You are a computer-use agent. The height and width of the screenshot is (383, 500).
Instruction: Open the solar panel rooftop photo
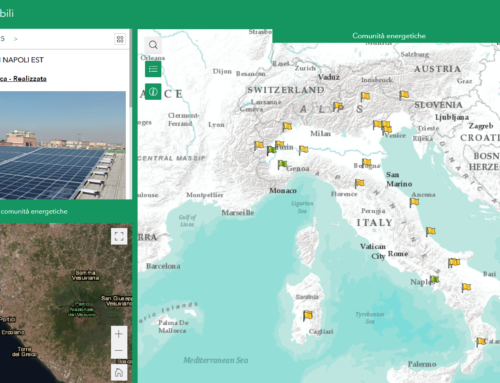tap(63, 145)
